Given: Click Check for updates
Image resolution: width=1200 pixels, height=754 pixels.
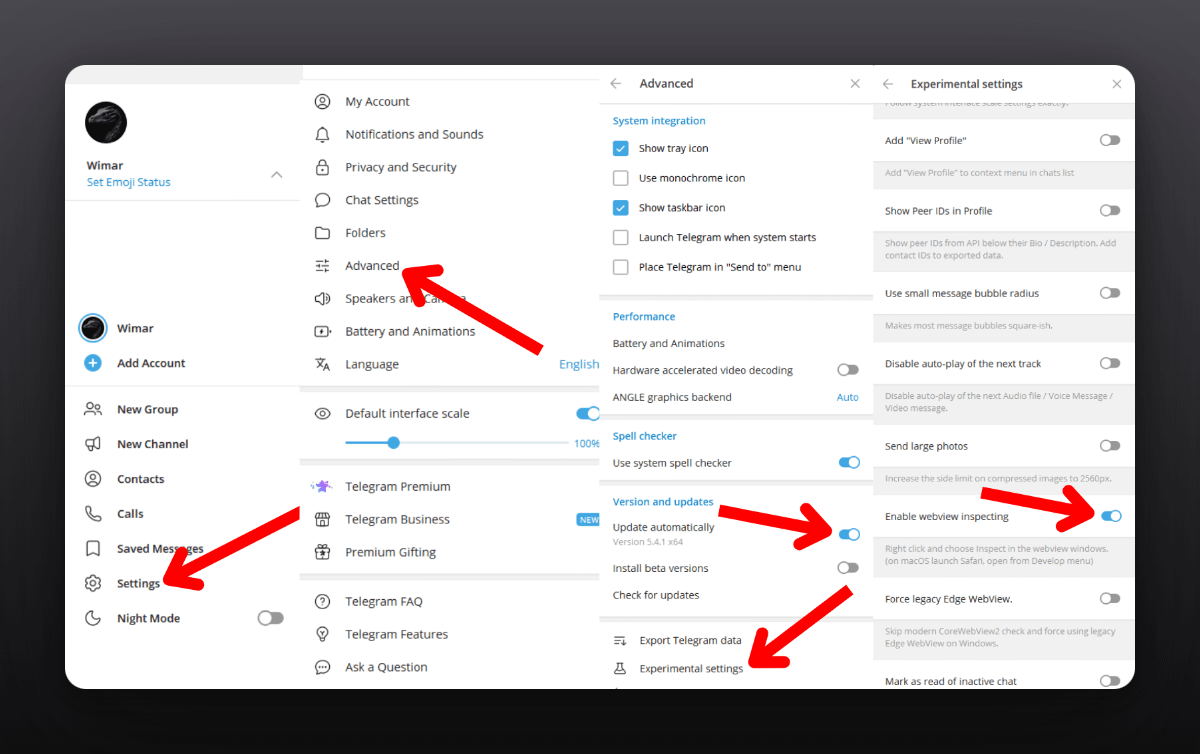Looking at the screenshot, I should (656, 595).
